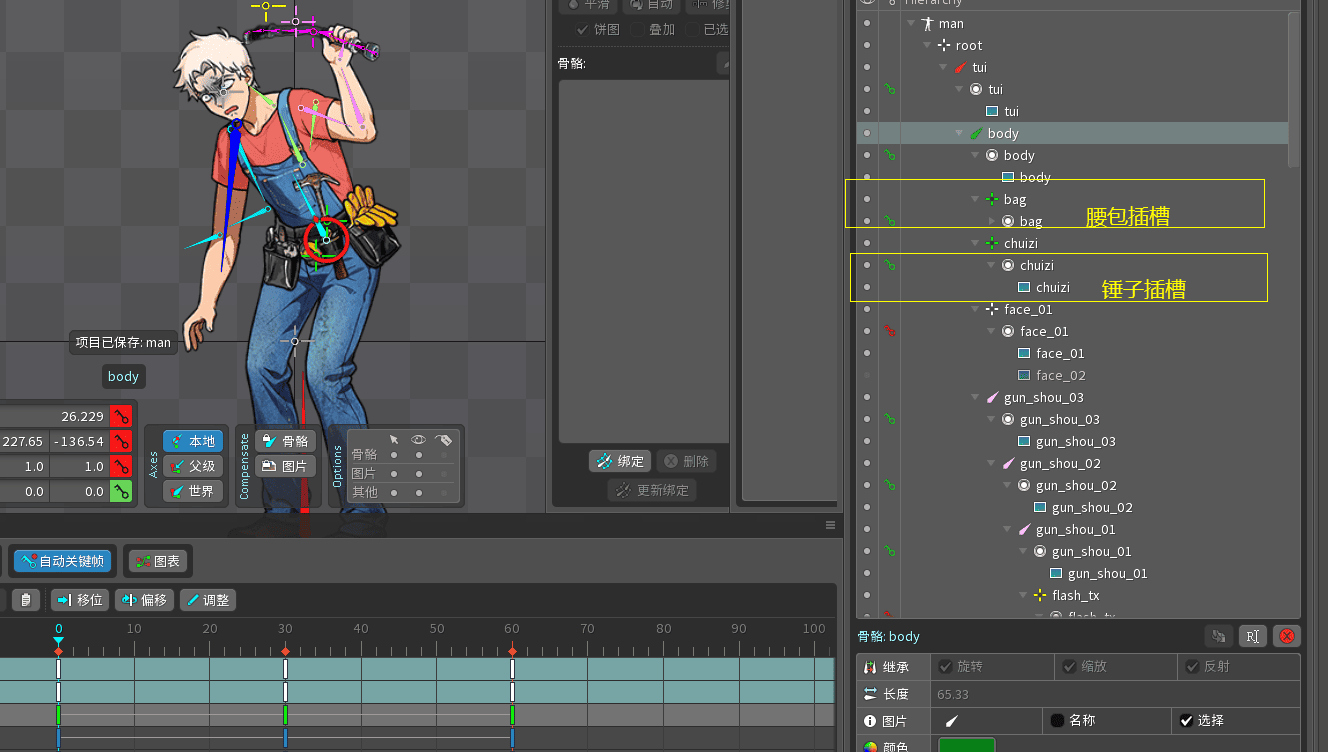This screenshot has height=752, width=1328.
Task: Click the Compensate images (图片) button
Action: click(x=285, y=466)
